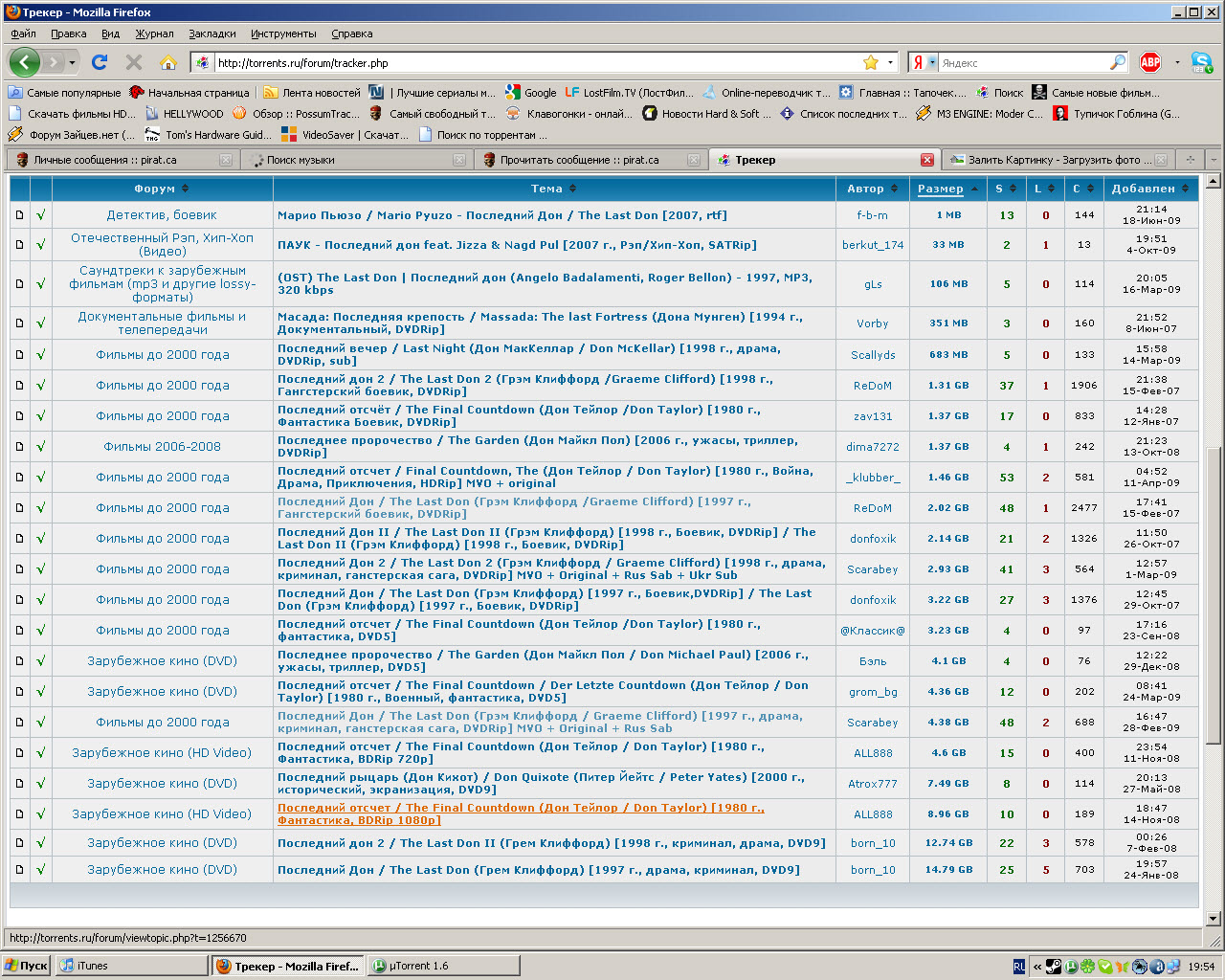The height and width of the screenshot is (980, 1225).
Task: Sort the table by the Автор column
Action: (873, 189)
